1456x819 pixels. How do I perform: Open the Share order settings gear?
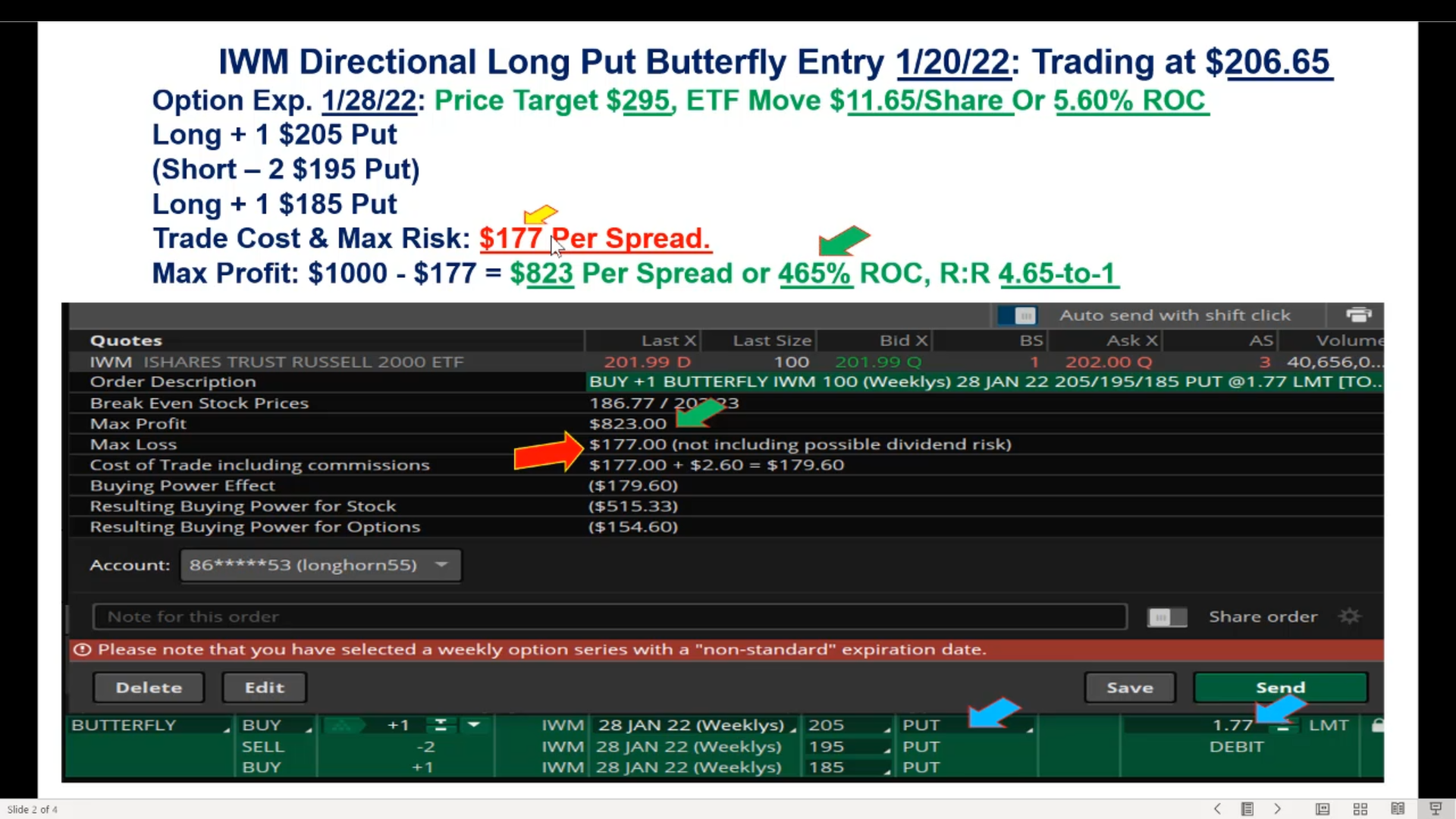pyautogui.click(x=1350, y=616)
